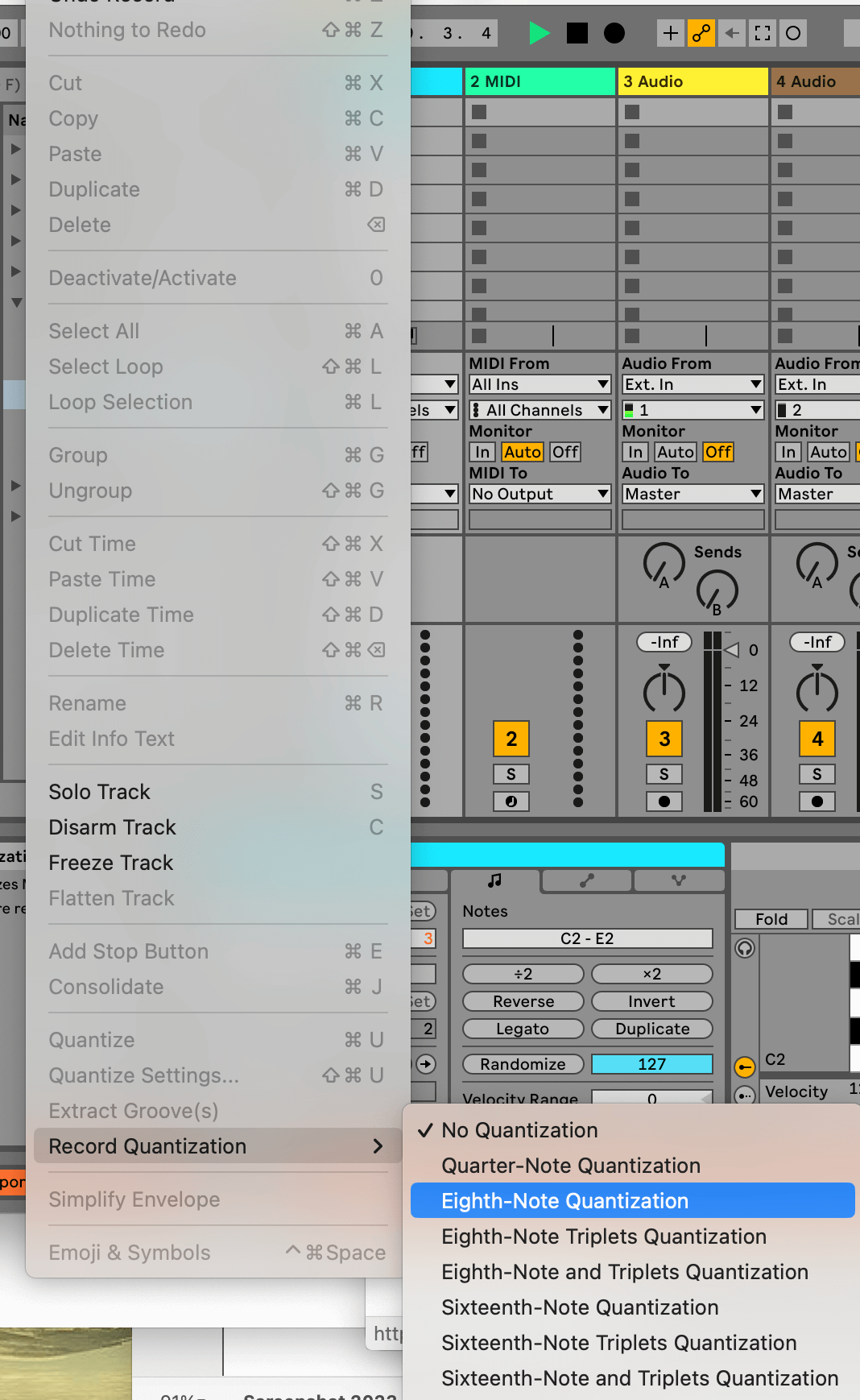The height and width of the screenshot is (1400, 860).
Task: Open the All Ins MIDI From dropdown
Action: 540,384
